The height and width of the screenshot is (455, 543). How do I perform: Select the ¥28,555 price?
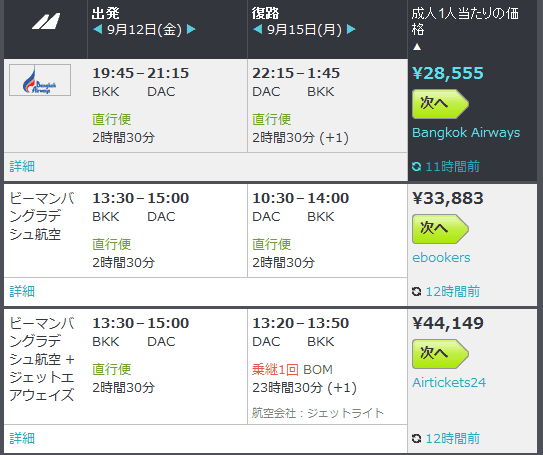tap(448, 73)
